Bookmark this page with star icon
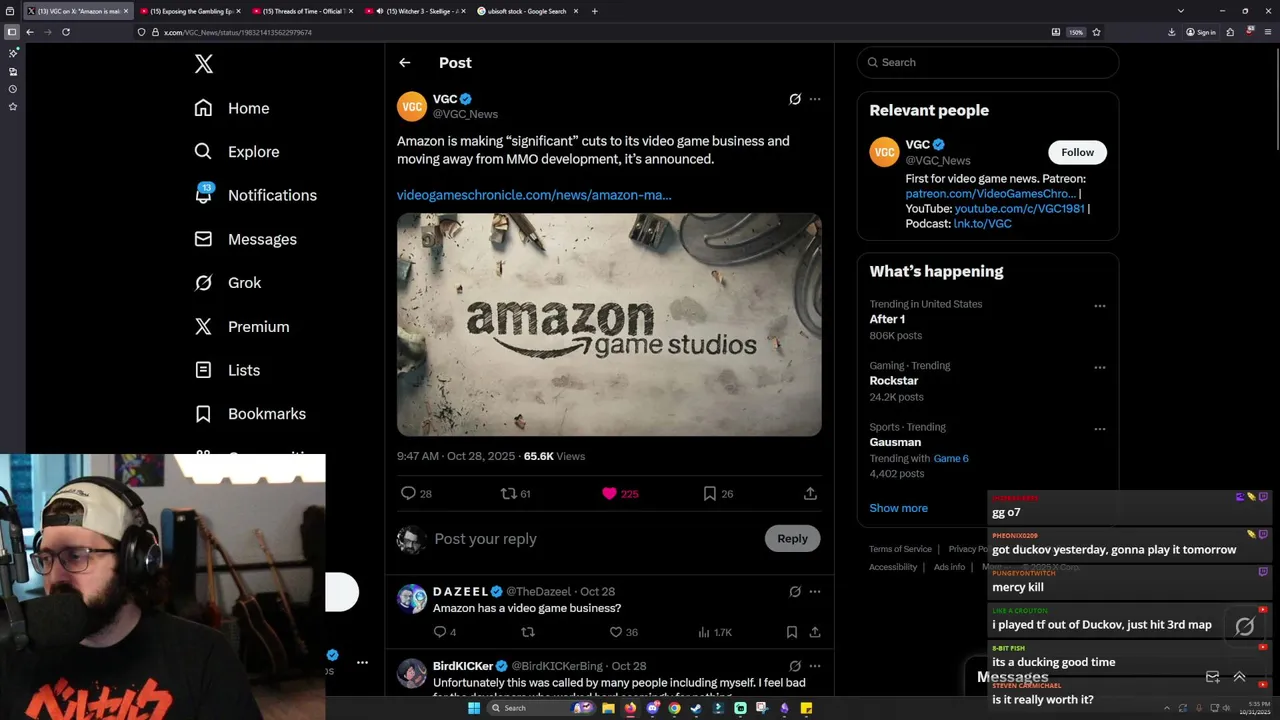1280x720 pixels. tap(1097, 32)
